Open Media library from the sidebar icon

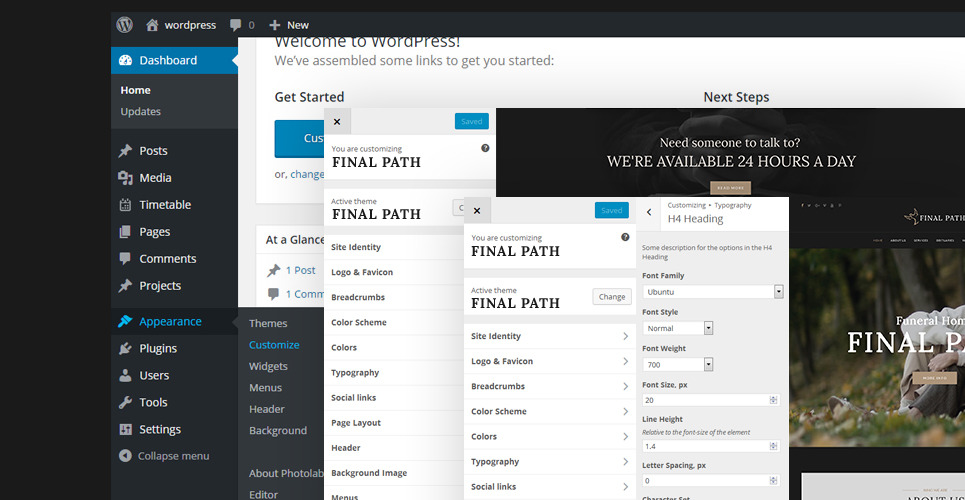click(125, 178)
